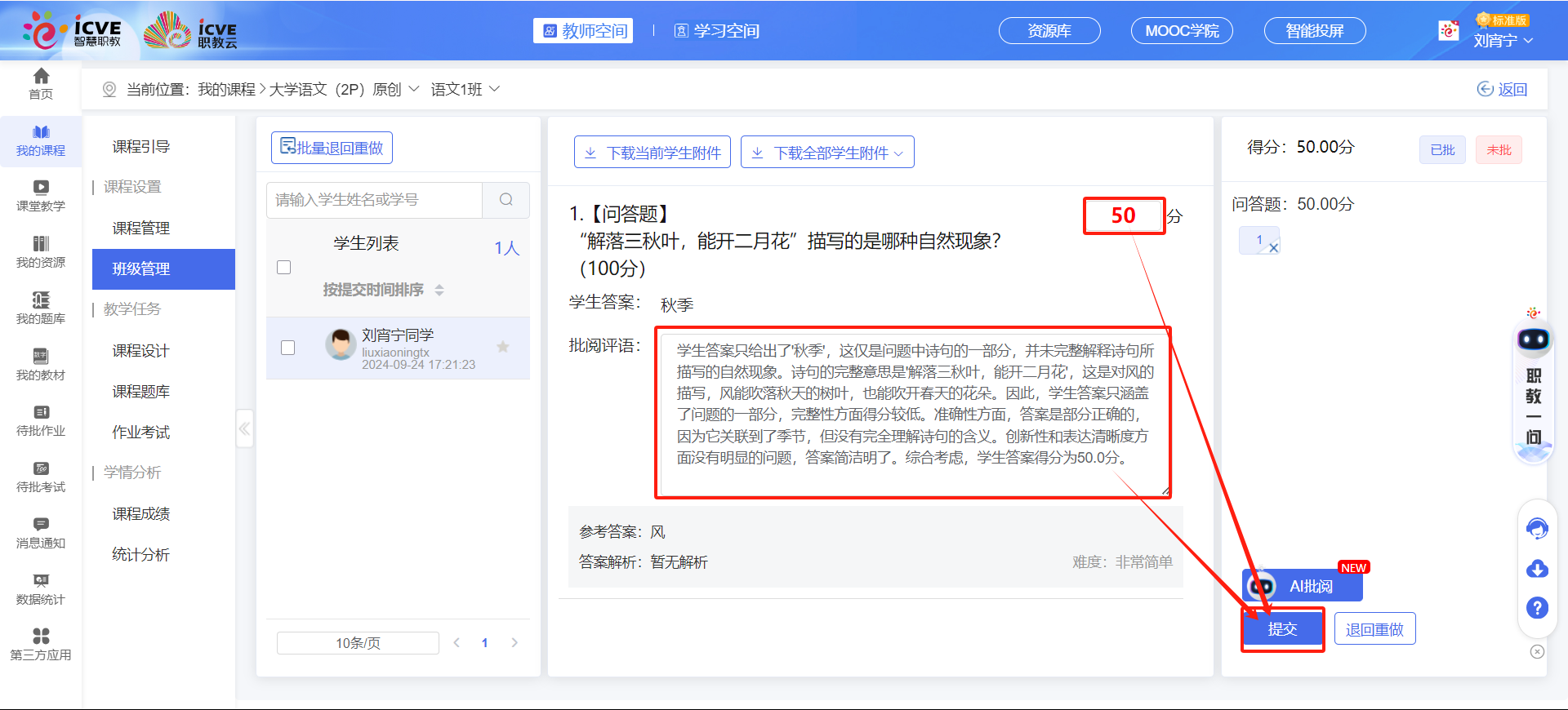
Task: Star the student 刘肖宁同学
Action: 503,347
